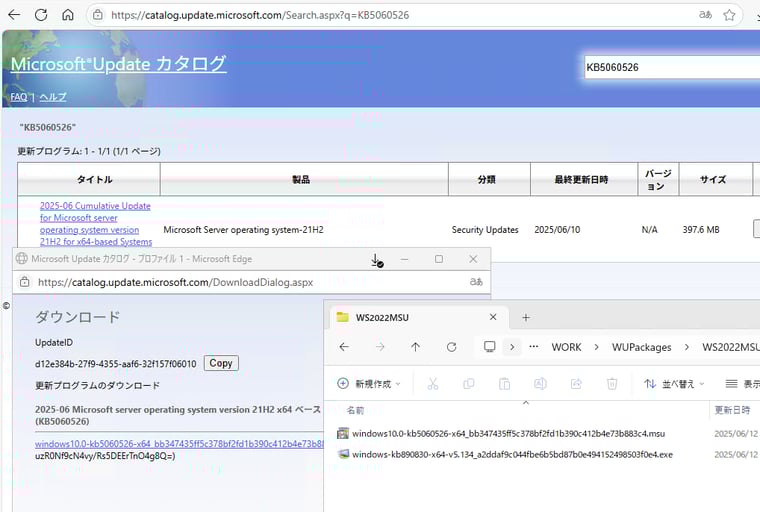Screen dimensions: 760x512
Task: Reload the catalog search page
Action: click(41, 15)
